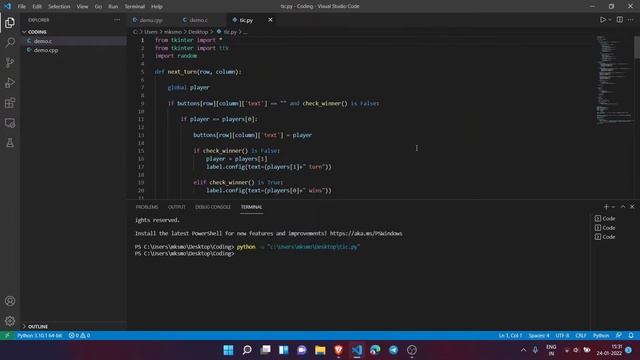Switch to the PROBLEMS panel tab
Screen dimensions: 640x360
coord(147,207)
